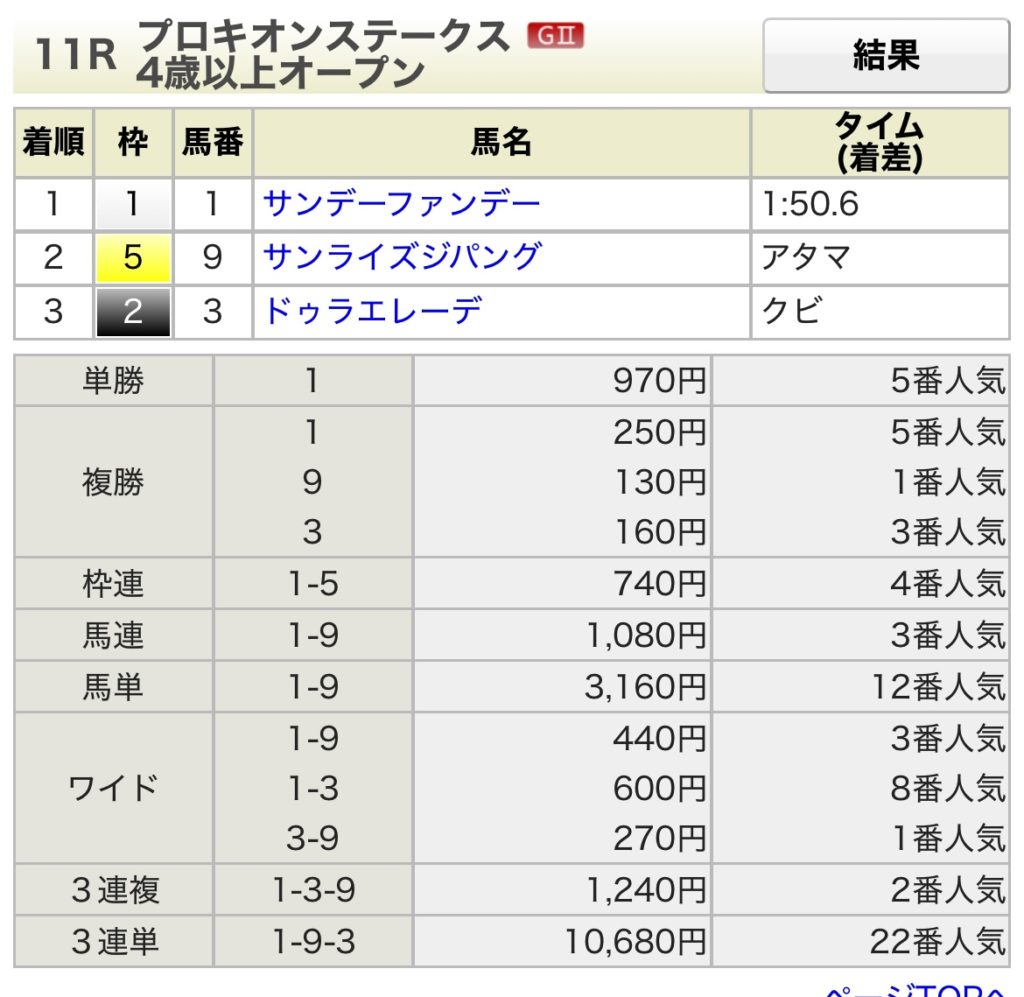
Task: Select the 3連単 row label
Action: [113, 941]
